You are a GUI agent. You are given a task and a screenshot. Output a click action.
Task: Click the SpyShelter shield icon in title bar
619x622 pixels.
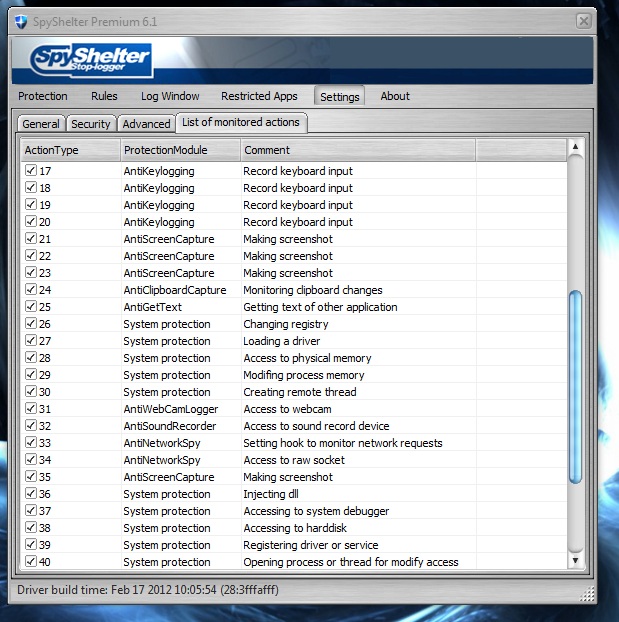21,22
